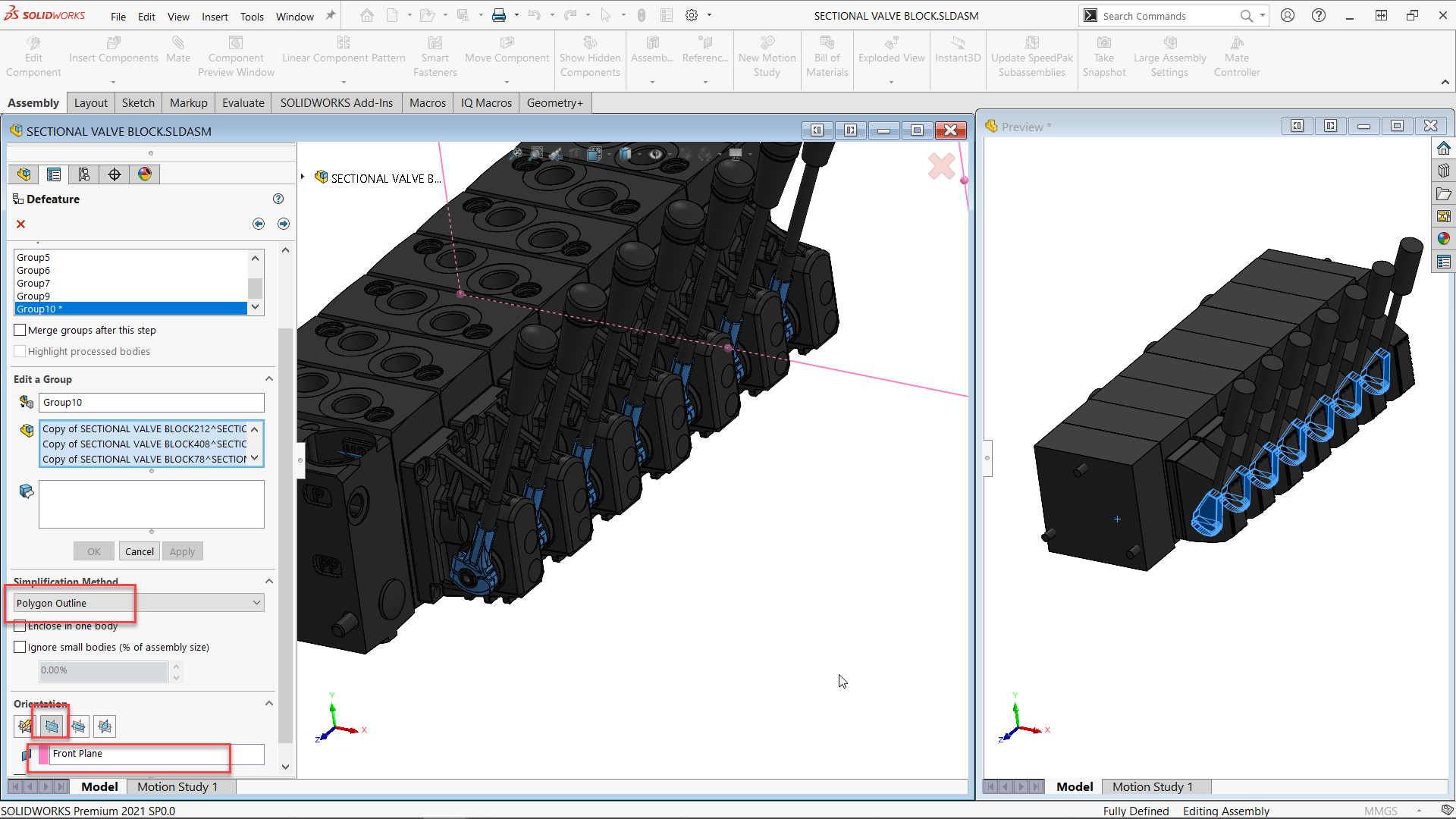Image resolution: width=1456 pixels, height=819 pixels.
Task: Click the Print icon in the top toolbar
Action: [499, 15]
